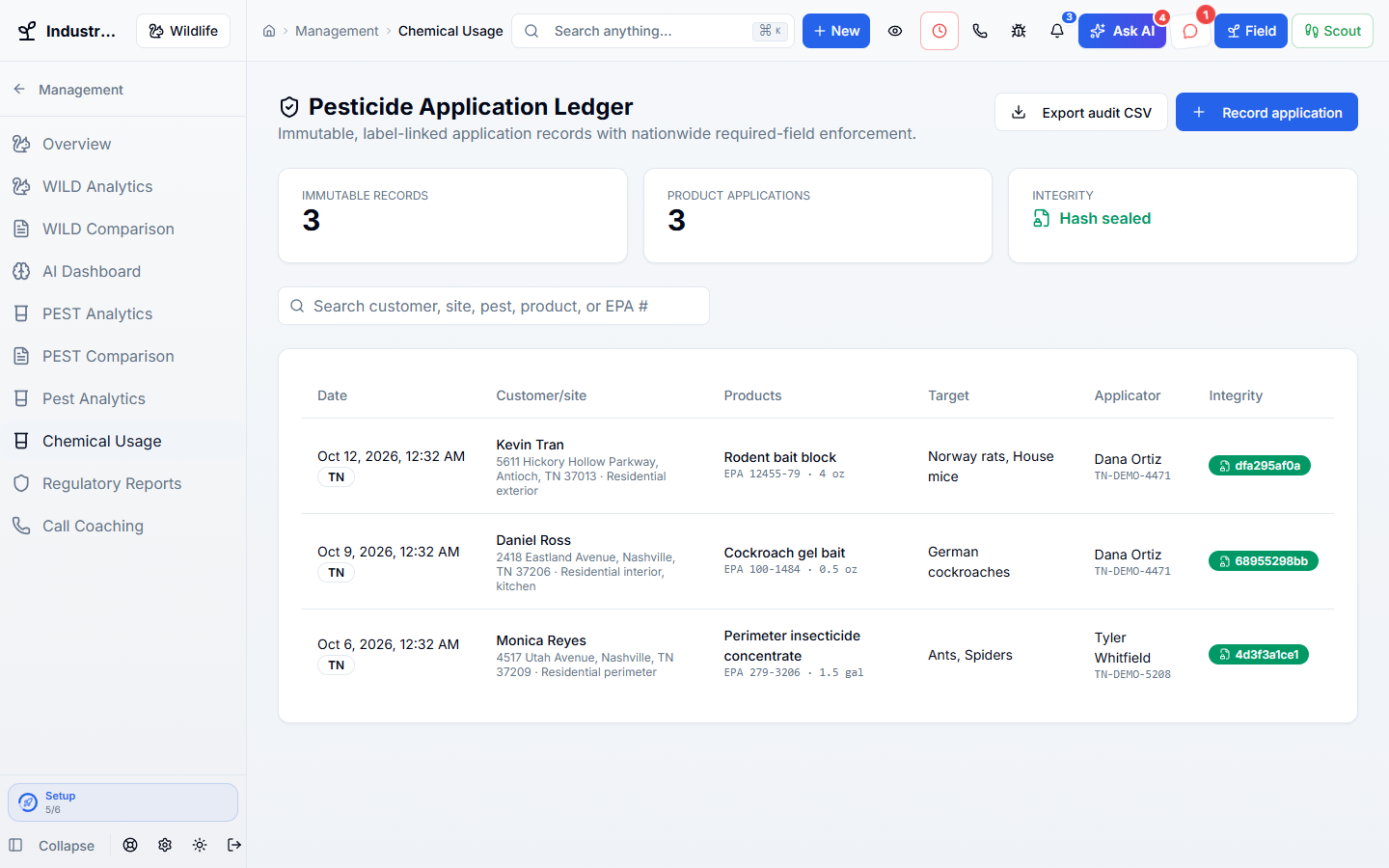Click the Industr… brand logo
Image resolution: width=1389 pixels, height=868 pixels.
click(x=67, y=31)
